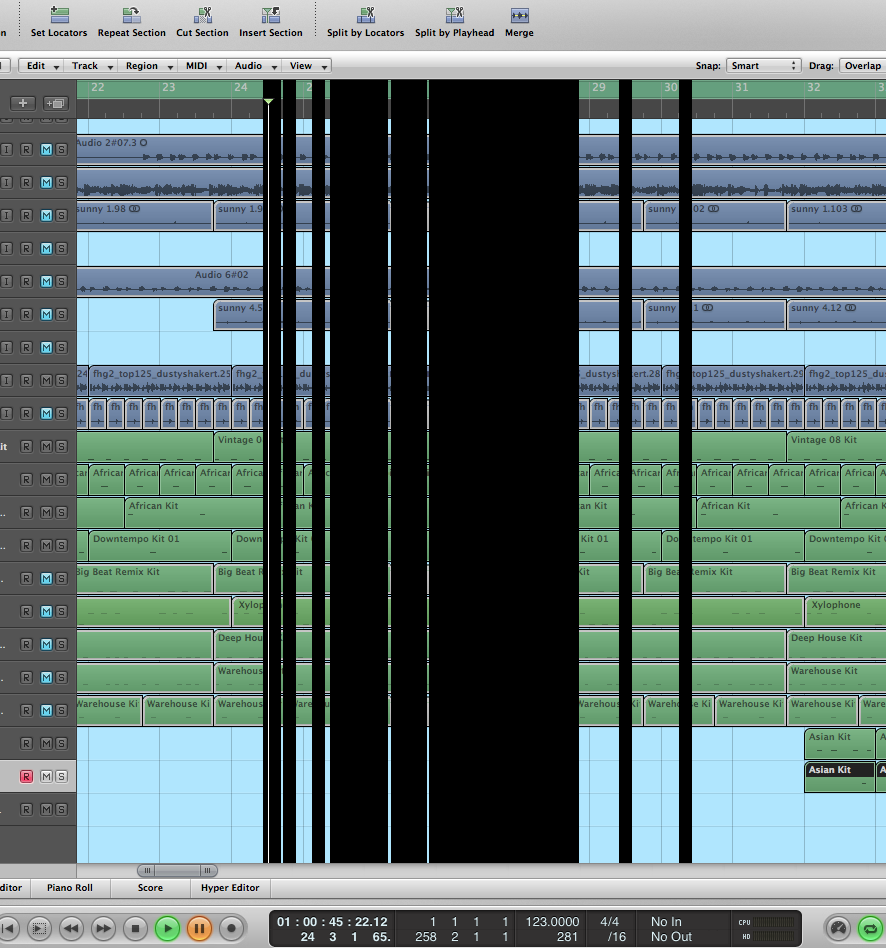Click the Merge toolbar icon

click(x=520, y=15)
